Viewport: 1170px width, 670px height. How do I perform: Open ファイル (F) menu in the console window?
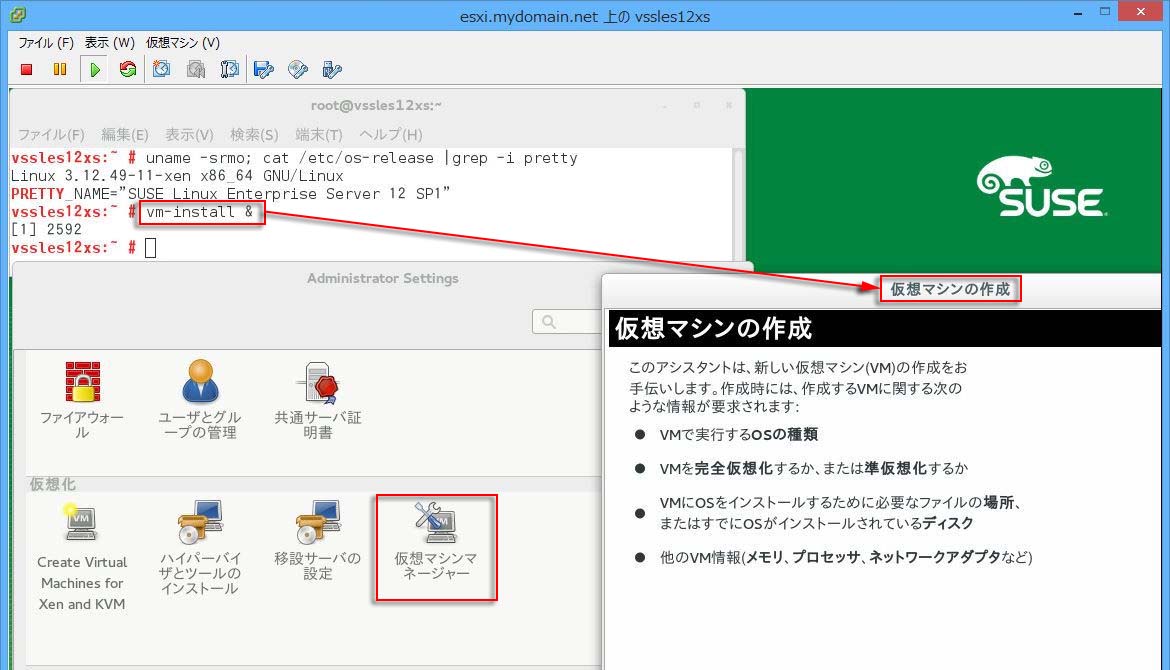46,43
